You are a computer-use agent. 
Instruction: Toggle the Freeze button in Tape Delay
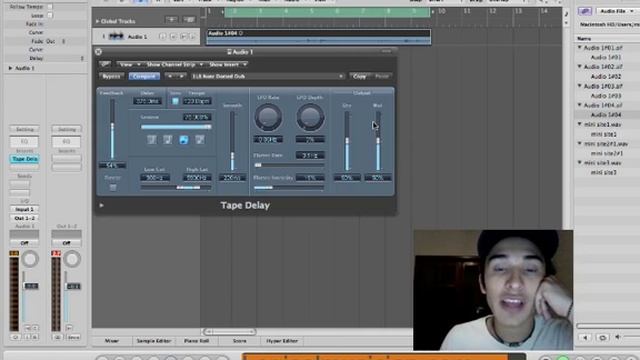coord(113,187)
